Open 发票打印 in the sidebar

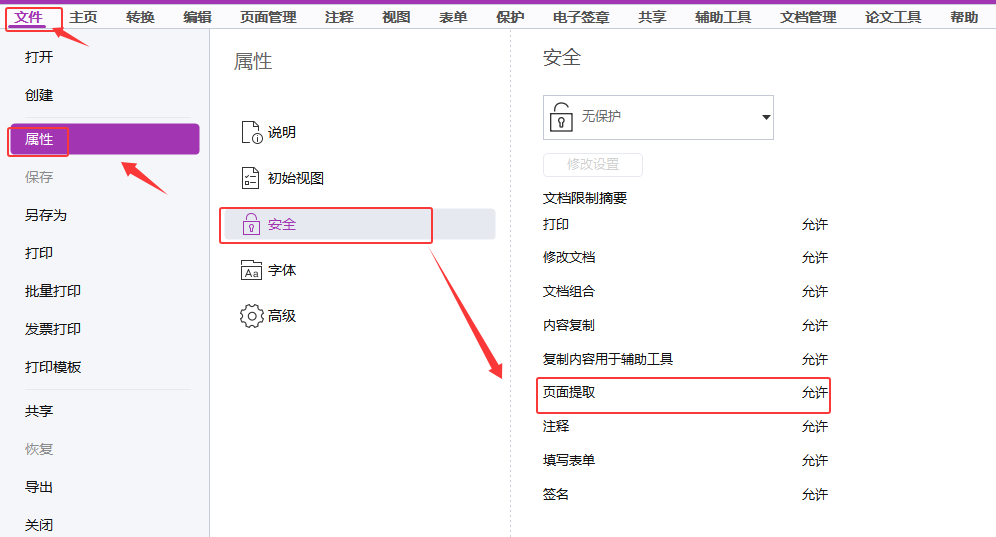[x=53, y=329]
